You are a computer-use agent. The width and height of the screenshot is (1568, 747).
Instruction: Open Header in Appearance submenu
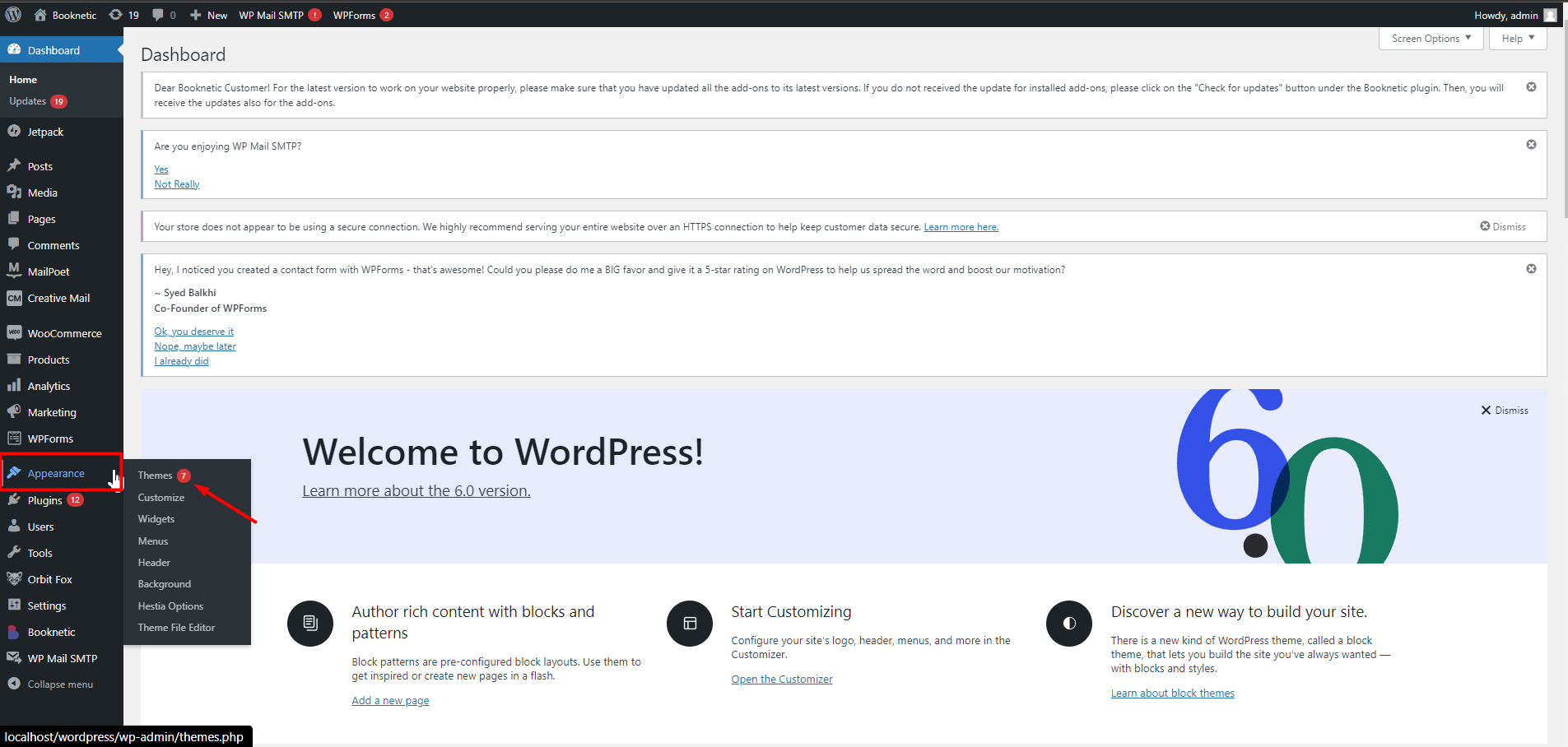(x=154, y=563)
